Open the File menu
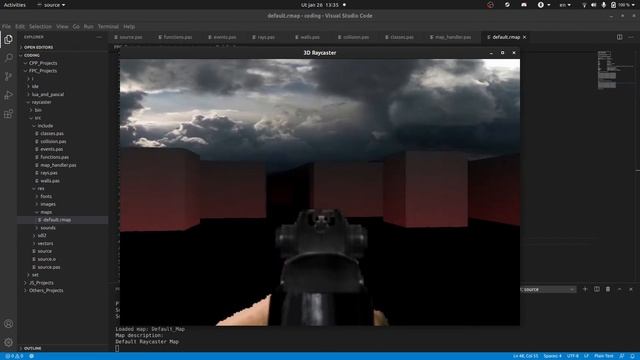Image resolution: width=640 pixels, height=360 pixels. [x=6, y=27]
